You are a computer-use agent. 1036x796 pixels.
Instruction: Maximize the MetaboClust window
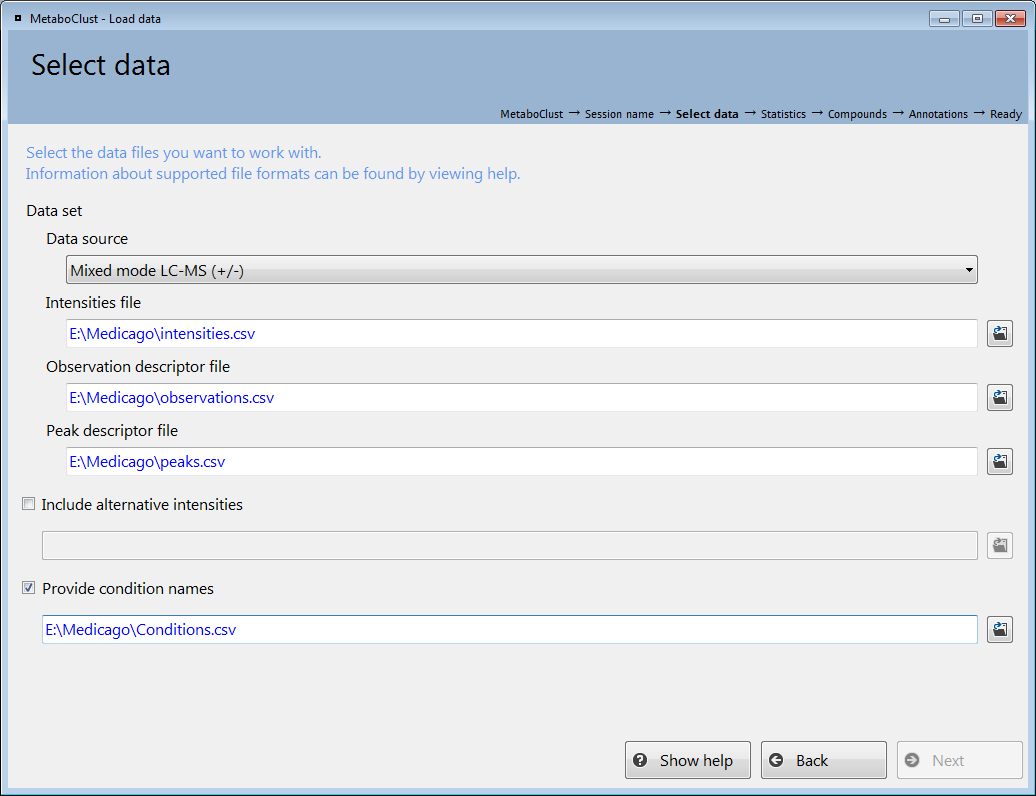977,19
